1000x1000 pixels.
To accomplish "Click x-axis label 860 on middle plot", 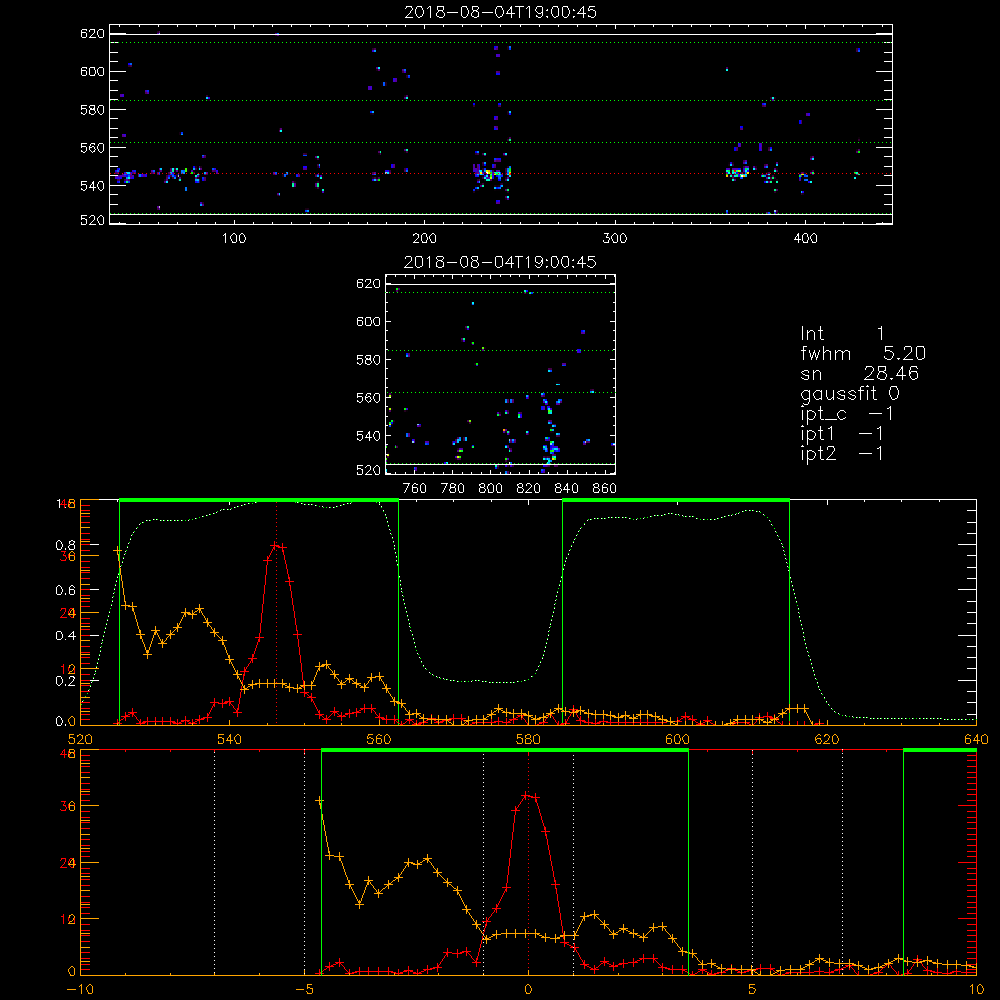I will [x=605, y=489].
